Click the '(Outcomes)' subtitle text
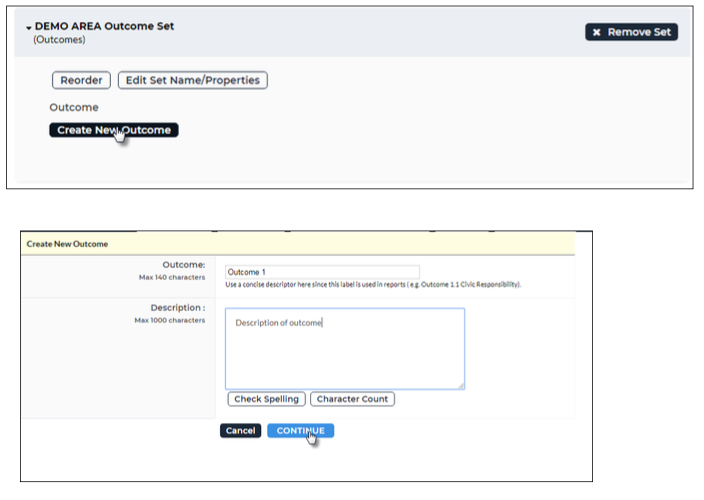Viewport: 704px width, 500px height. [x=59, y=39]
